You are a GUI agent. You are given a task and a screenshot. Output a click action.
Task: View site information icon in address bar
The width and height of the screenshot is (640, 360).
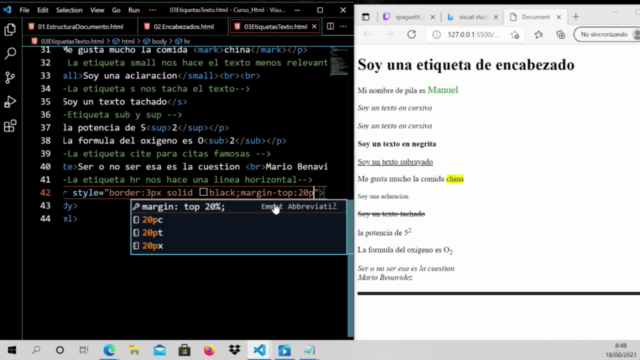pyautogui.click(x=436, y=34)
